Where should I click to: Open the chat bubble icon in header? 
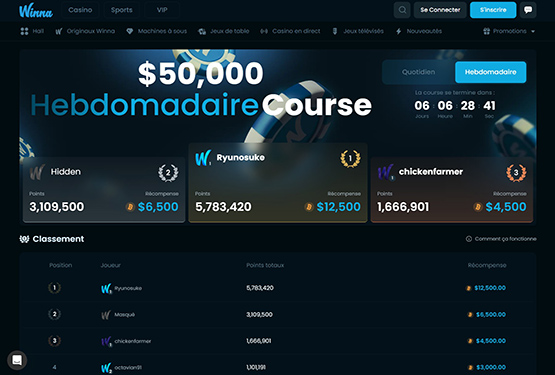coord(528,10)
